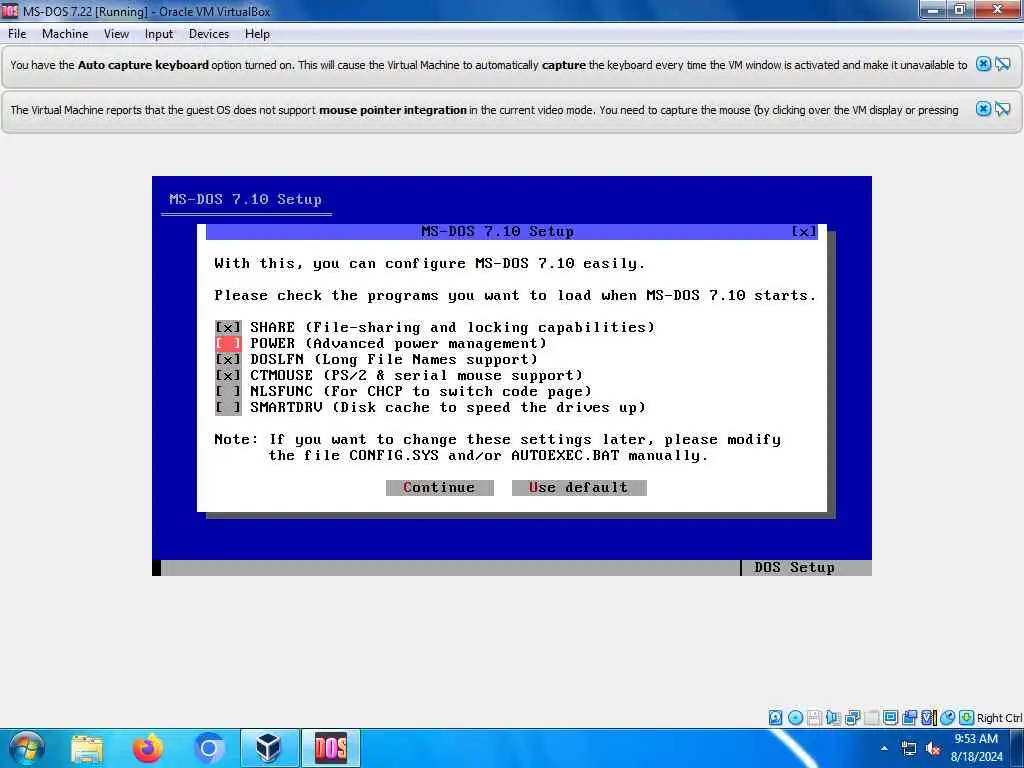Click the Continue button

440,488
